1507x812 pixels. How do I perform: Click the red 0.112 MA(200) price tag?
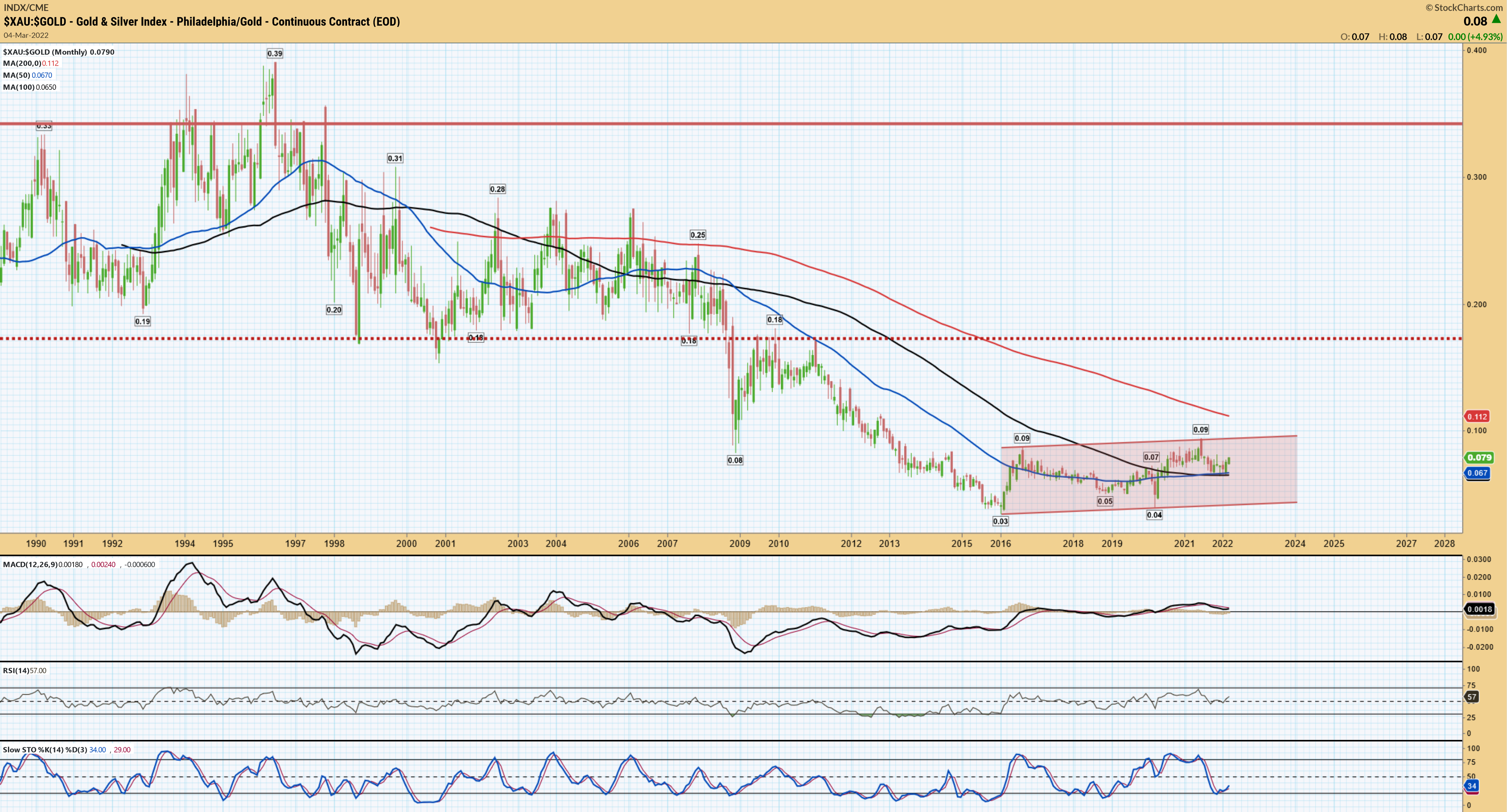pos(1477,416)
